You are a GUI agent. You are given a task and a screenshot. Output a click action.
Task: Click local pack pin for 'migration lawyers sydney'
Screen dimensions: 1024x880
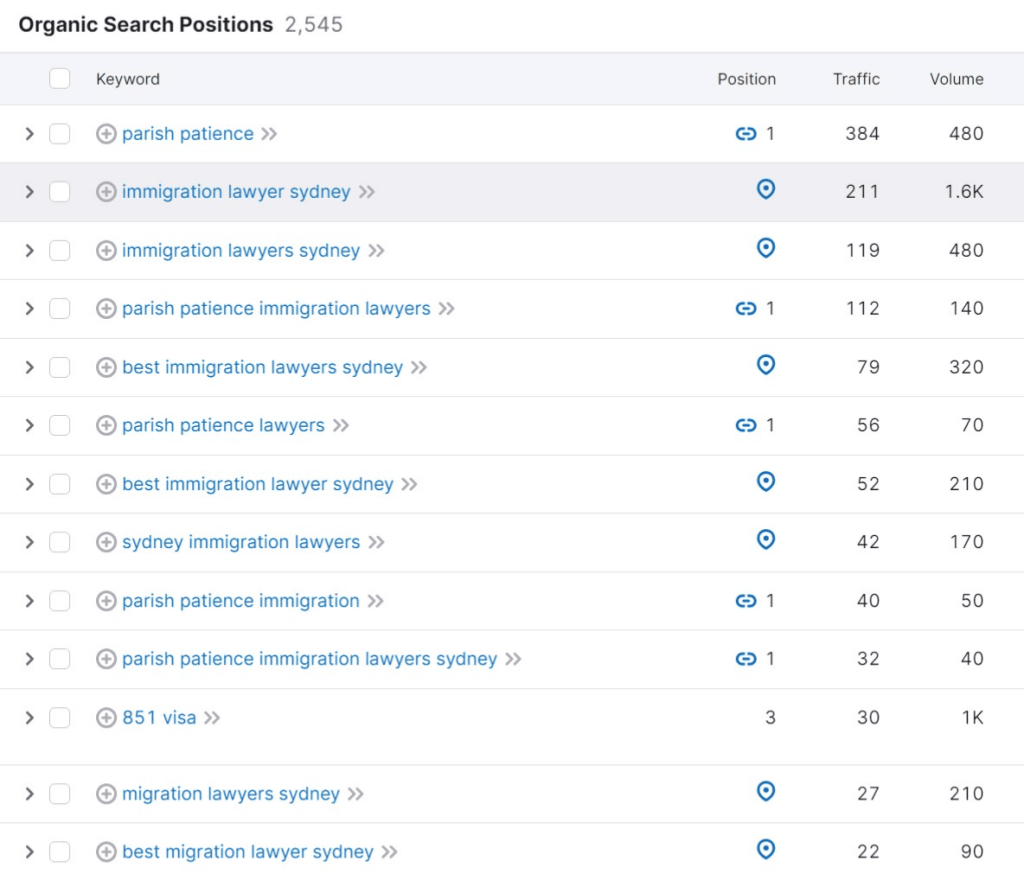click(x=765, y=791)
